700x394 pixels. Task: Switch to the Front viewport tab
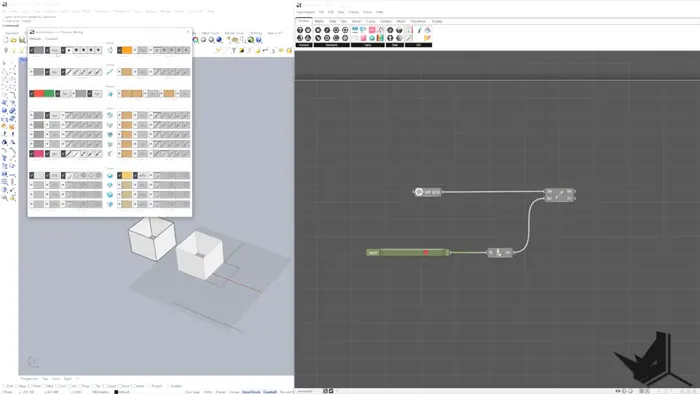(56, 379)
